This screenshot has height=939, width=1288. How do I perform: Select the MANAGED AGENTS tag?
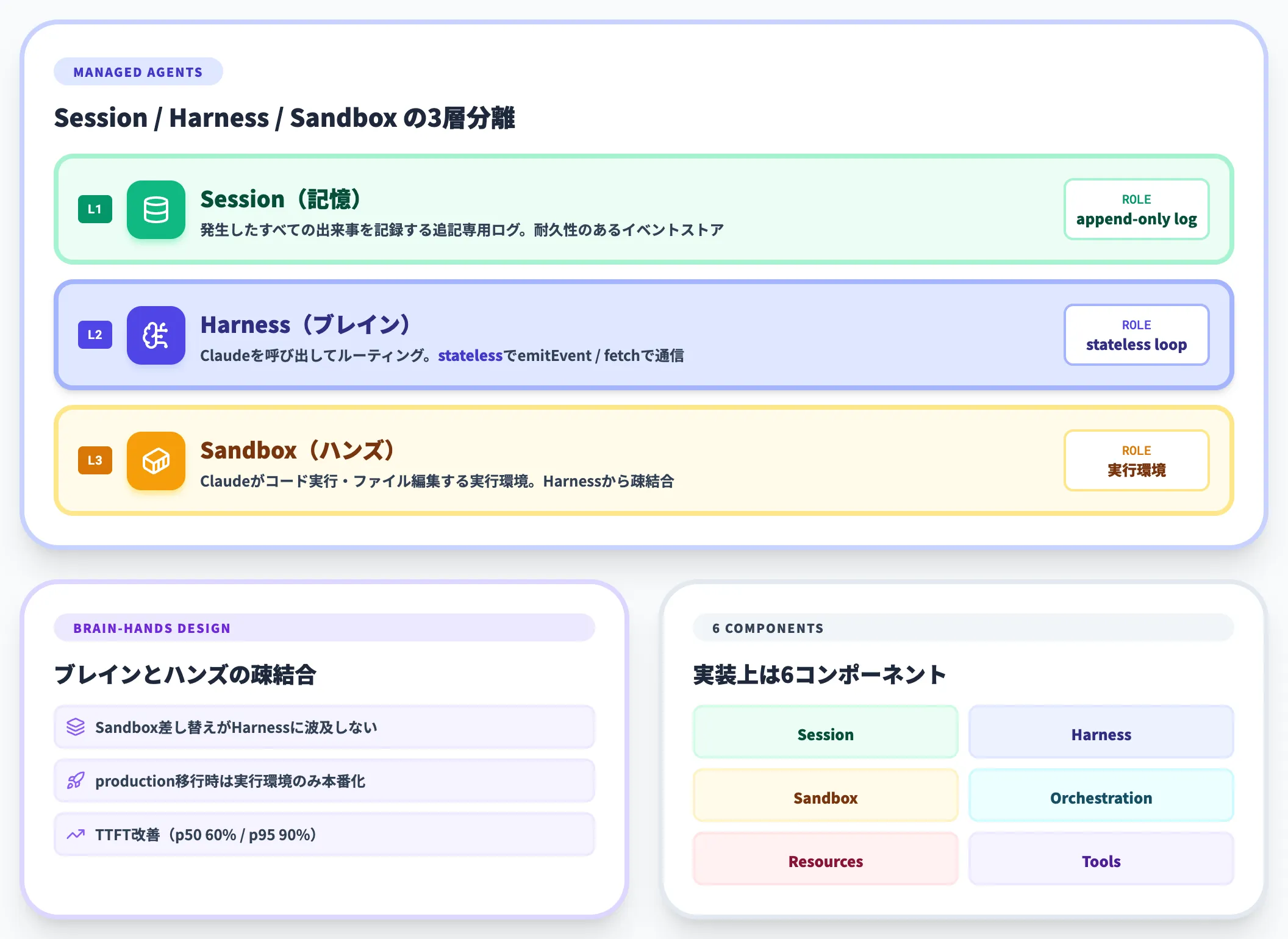[x=138, y=72]
